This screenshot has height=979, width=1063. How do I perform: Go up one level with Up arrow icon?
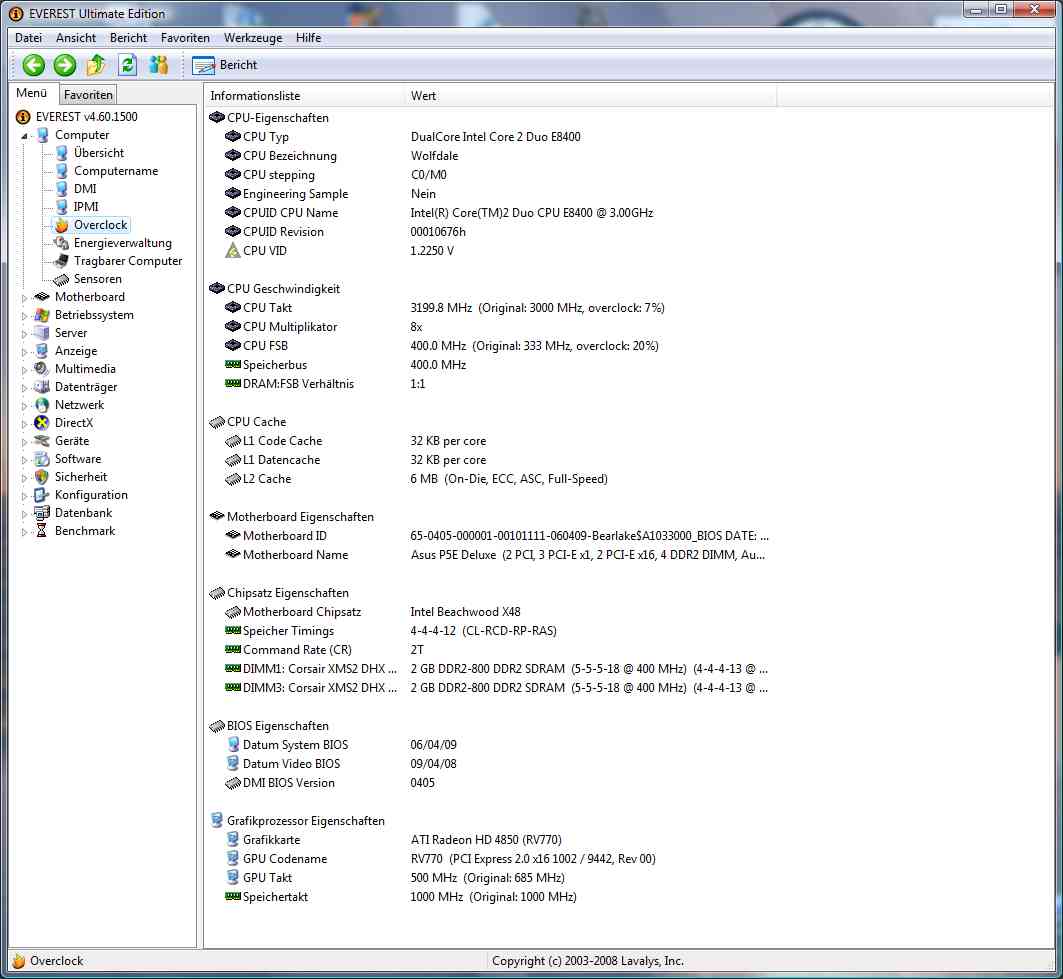pyautogui.click(x=96, y=65)
